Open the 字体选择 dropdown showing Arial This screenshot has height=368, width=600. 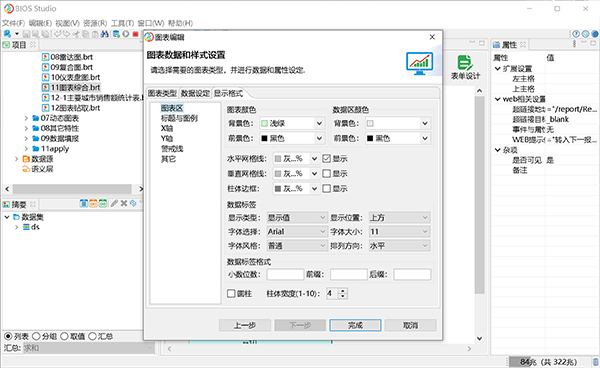[297, 232]
